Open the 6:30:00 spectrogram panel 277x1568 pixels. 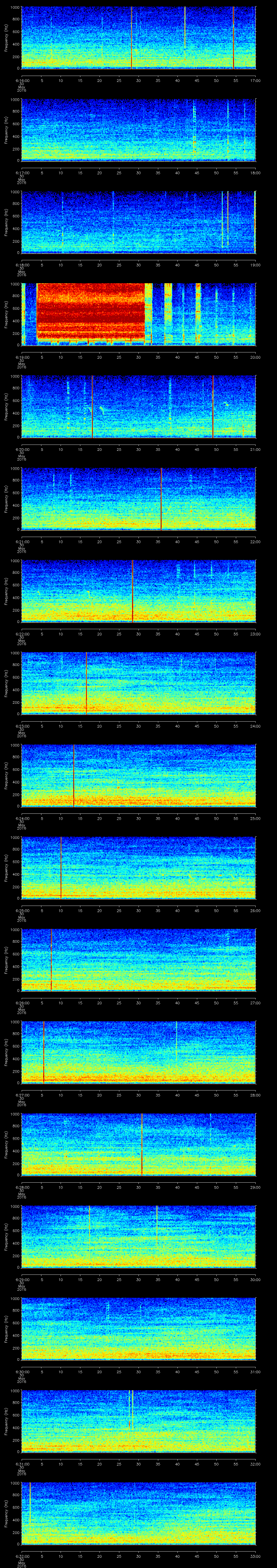[138, 1329]
